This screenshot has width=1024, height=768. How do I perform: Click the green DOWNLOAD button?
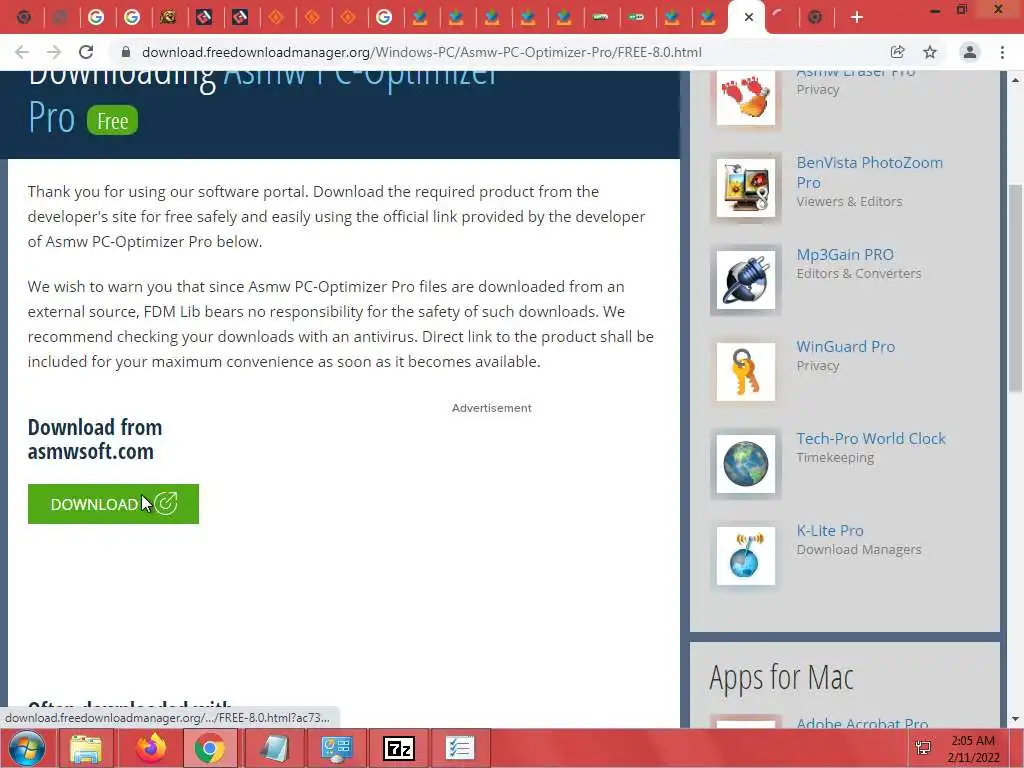[113, 504]
